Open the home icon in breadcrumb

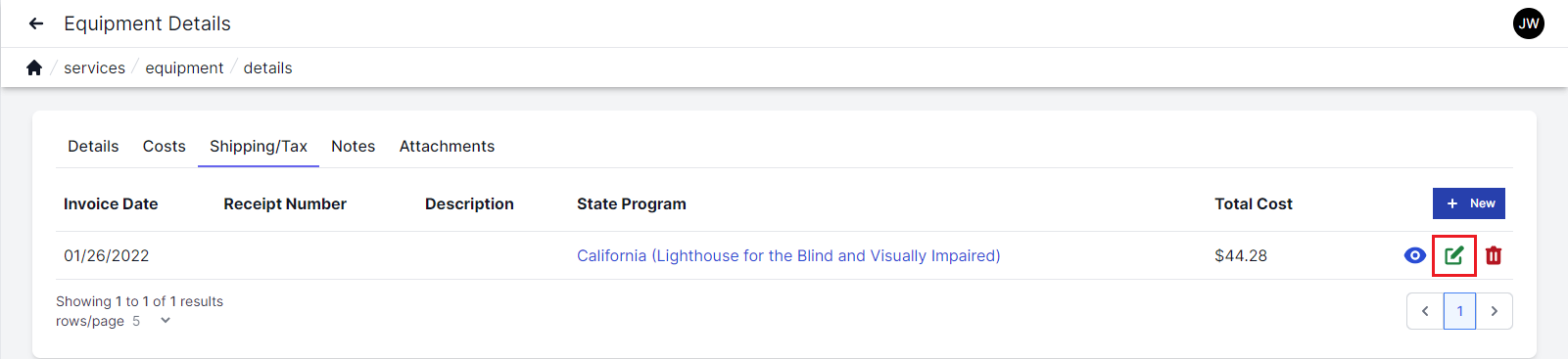pos(34,67)
